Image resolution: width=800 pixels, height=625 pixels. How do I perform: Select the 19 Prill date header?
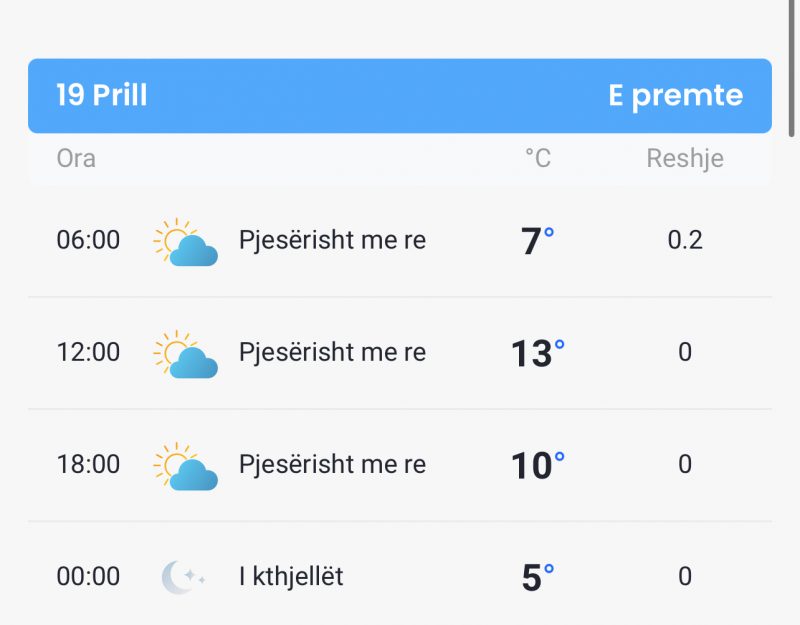102,95
